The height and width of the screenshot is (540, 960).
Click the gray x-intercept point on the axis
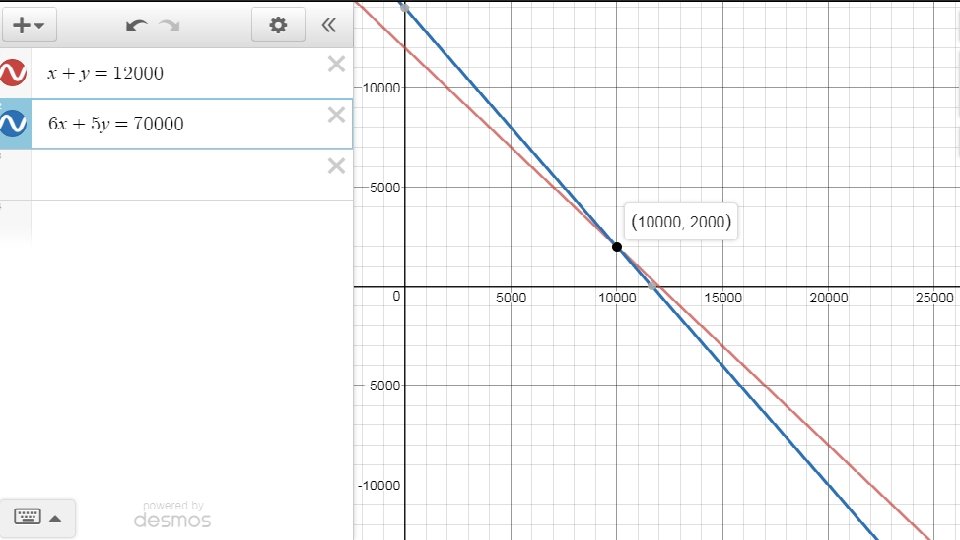point(652,285)
